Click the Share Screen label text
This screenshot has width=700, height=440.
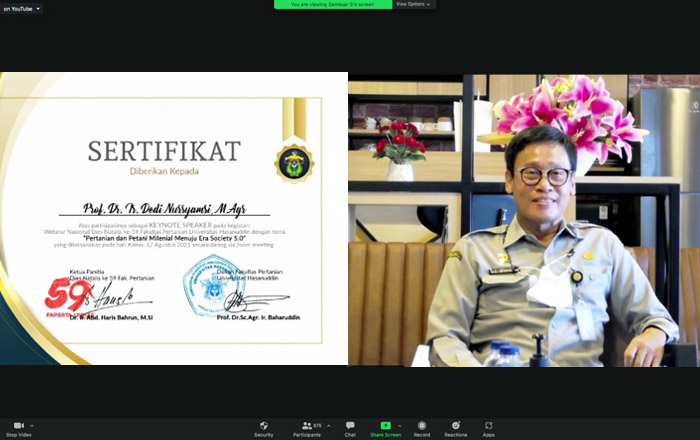[x=385, y=435]
